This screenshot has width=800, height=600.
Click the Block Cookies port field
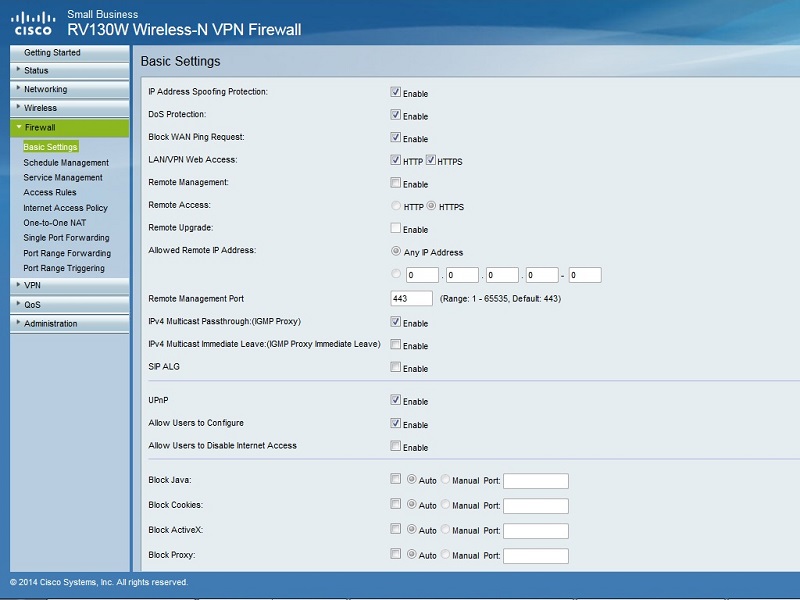point(535,506)
